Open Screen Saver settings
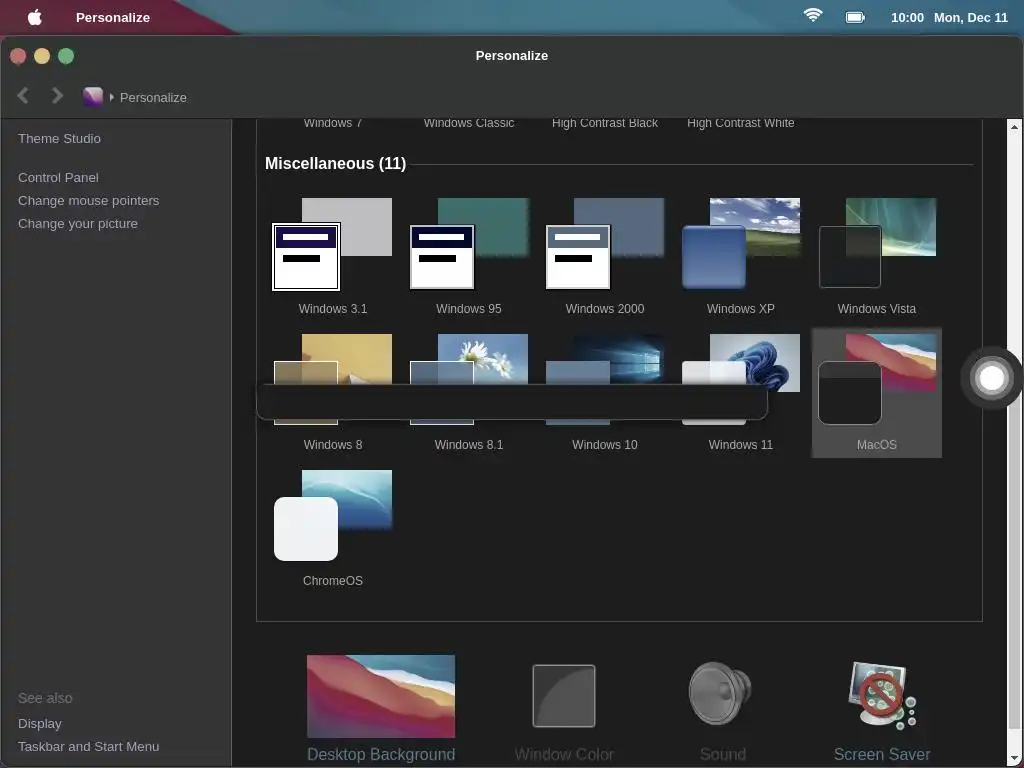The width and height of the screenshot is (1024, 768). click(882, 711)
